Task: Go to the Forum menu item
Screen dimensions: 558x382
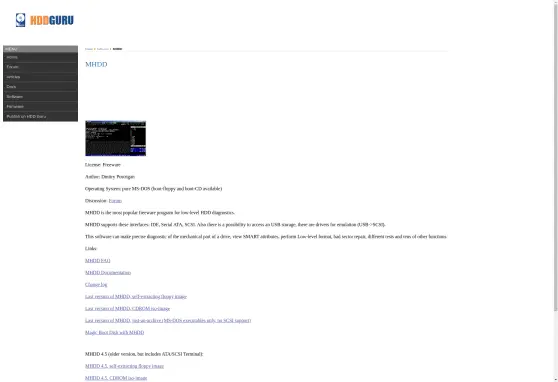Action: (41, 67)
